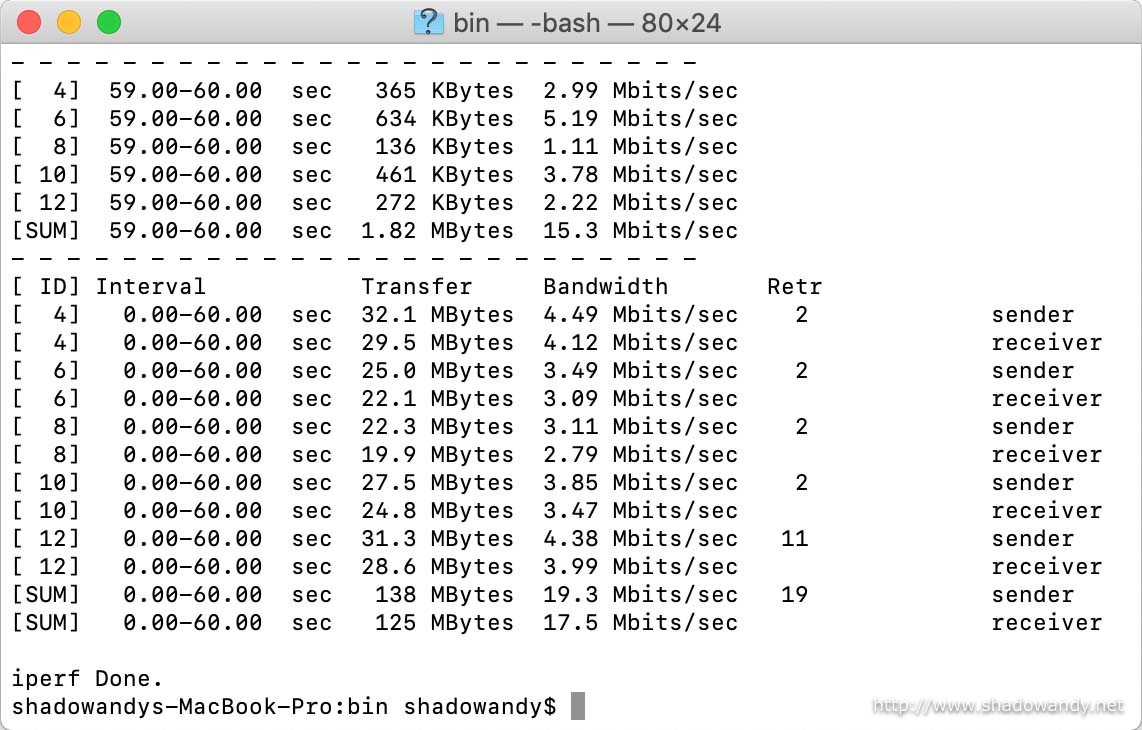Viewport: 1142px width, 730px height.
Task: Click the 'Interval' column header
Action: point(150,286)
